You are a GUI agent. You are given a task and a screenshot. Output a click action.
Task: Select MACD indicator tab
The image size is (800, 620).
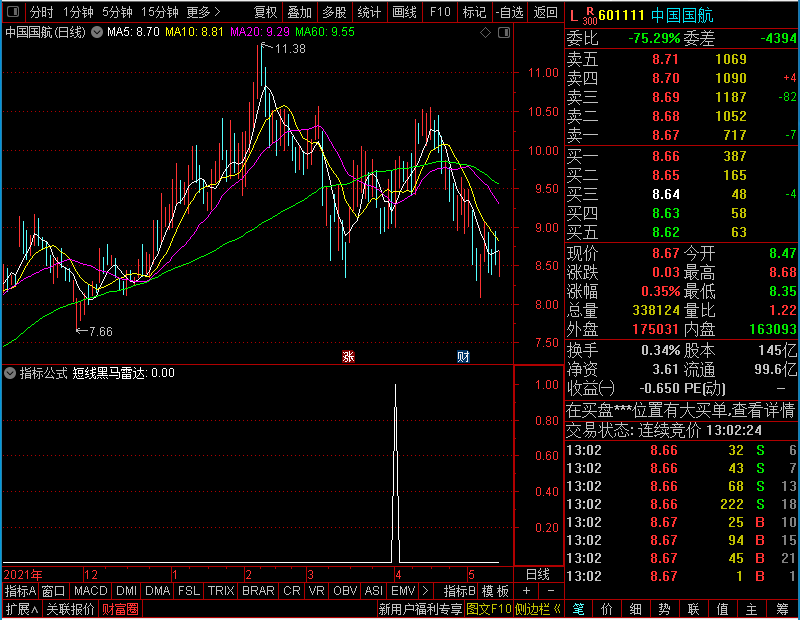91,591
